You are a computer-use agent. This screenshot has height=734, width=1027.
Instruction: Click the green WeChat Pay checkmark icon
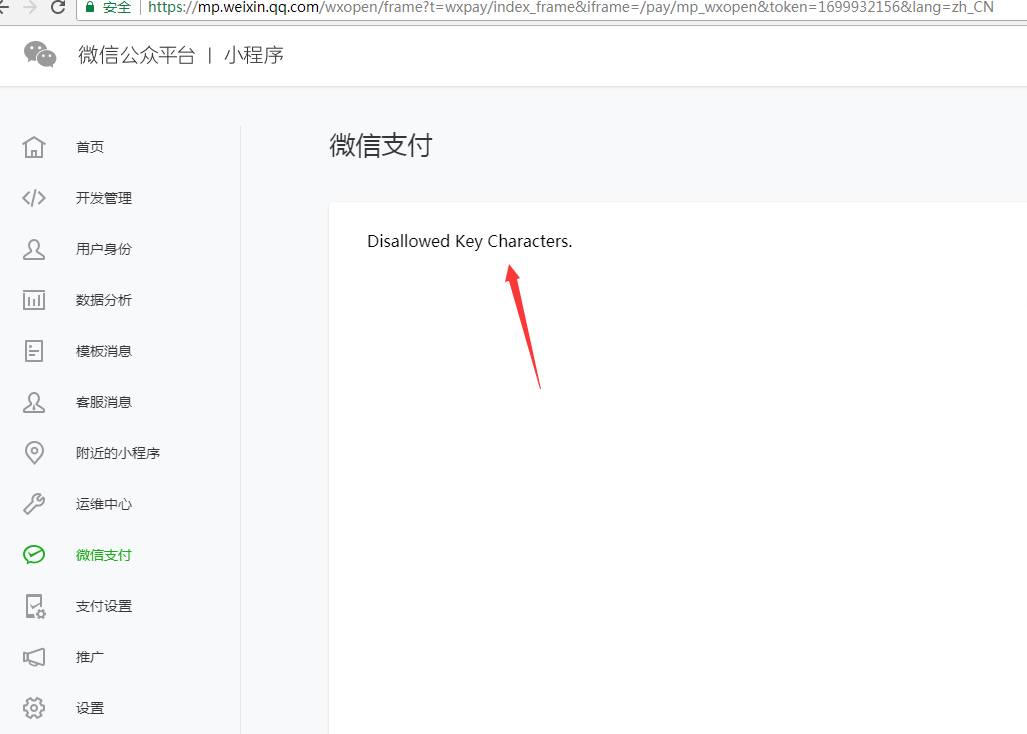(34, 555)
